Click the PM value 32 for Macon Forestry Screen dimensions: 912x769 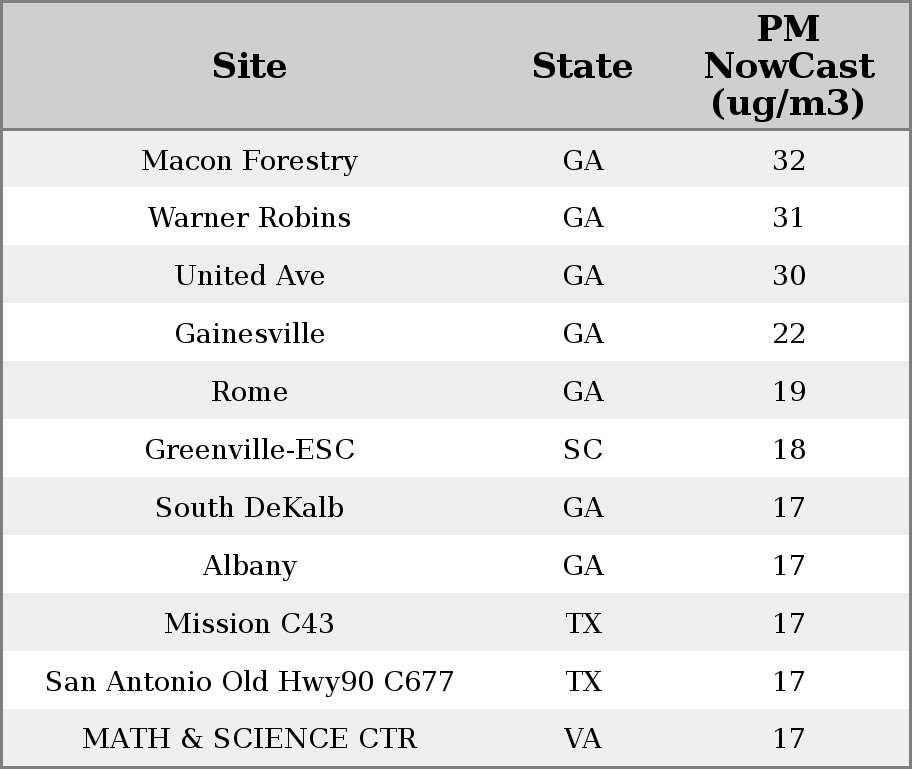[789, 161]
